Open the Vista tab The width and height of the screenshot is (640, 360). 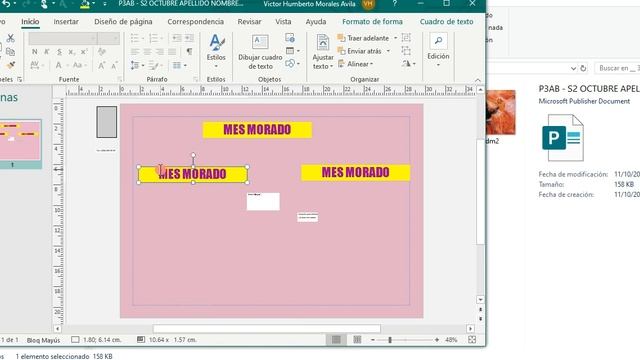pyautogui.click(x=283, y=22)
